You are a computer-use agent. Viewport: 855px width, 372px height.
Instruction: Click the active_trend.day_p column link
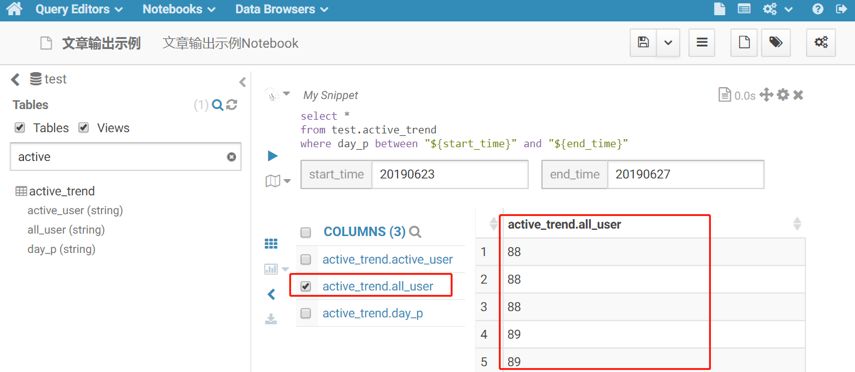tap(372, 313)
